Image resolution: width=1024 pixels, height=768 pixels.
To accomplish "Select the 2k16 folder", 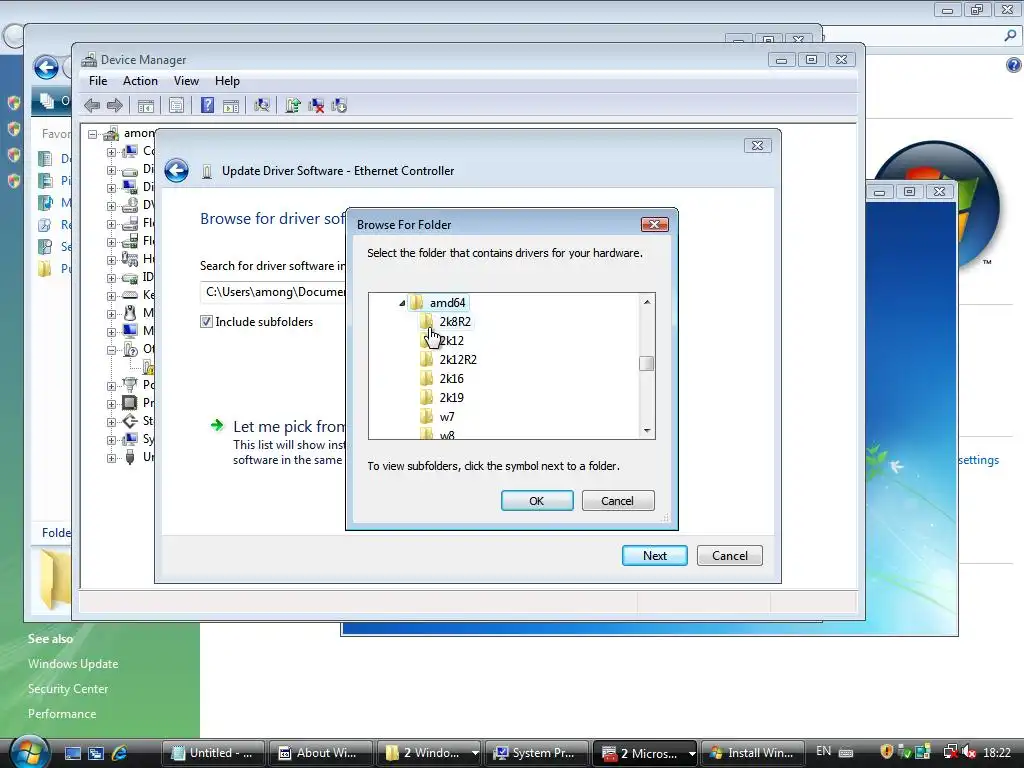I will click(451, 378).
